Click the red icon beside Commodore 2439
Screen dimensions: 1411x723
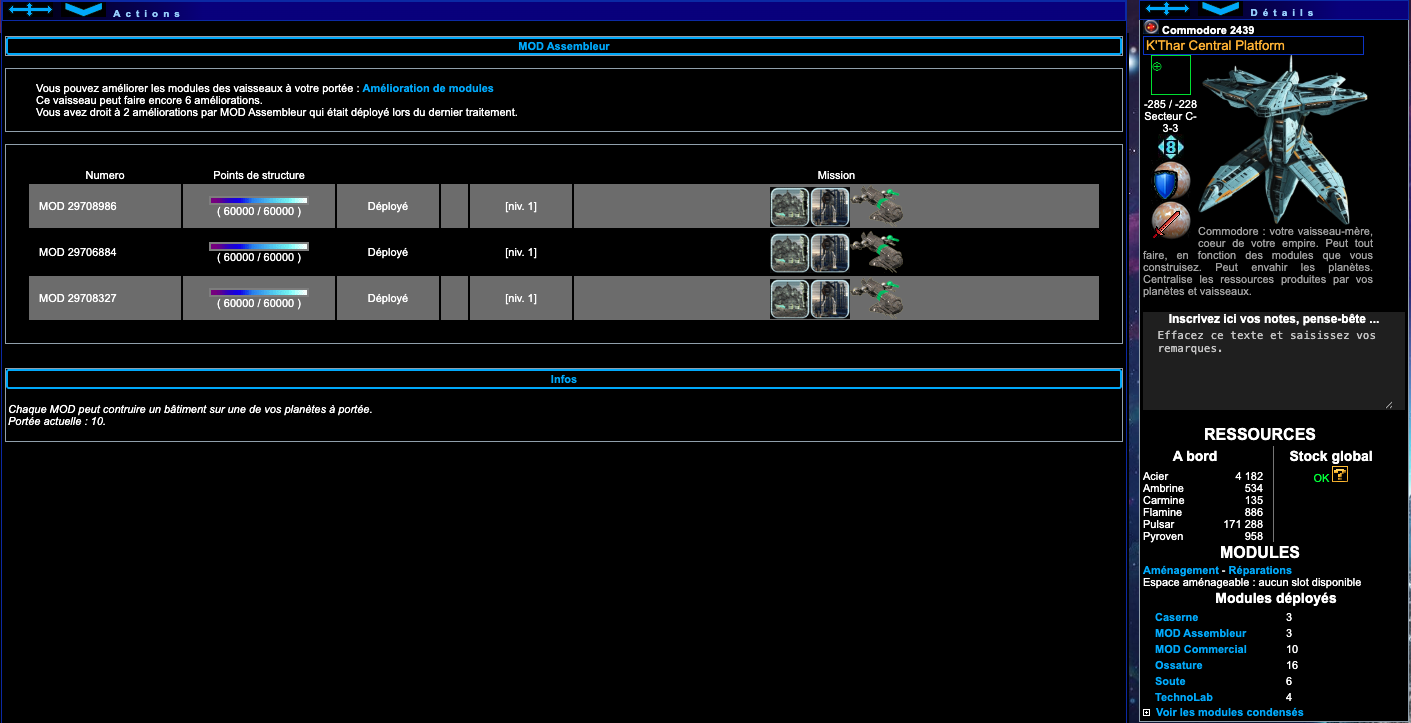[x=1151, y=28]
